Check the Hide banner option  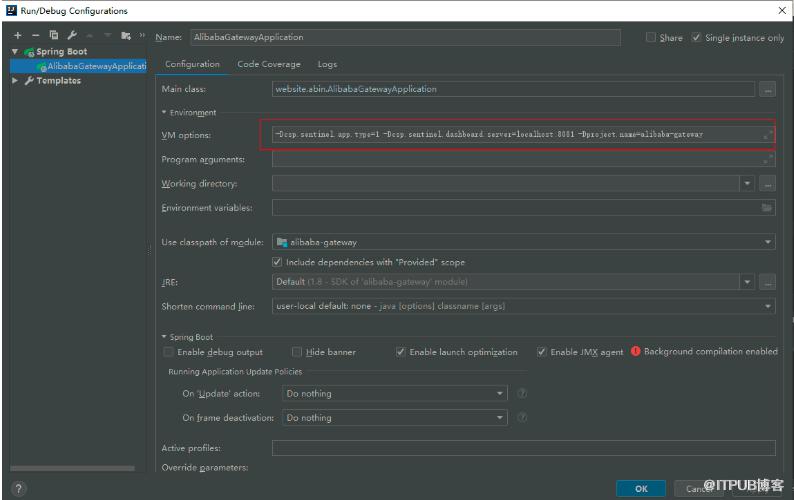(297, 352)
